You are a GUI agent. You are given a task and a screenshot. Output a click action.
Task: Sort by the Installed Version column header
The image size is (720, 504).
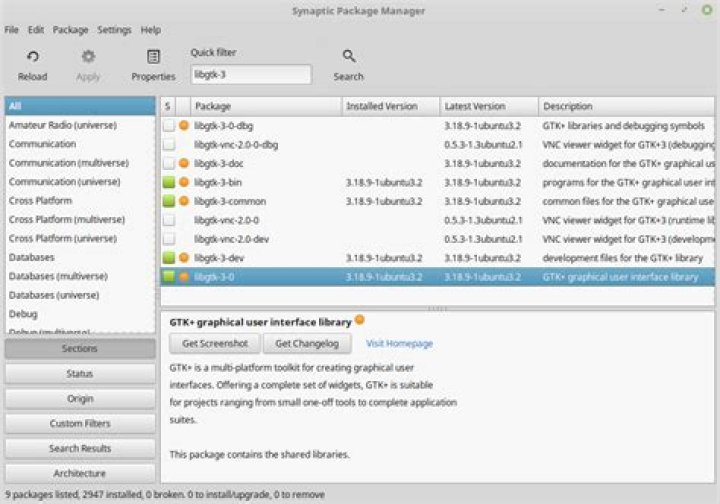pyautogui.click(x=391, y=106)
